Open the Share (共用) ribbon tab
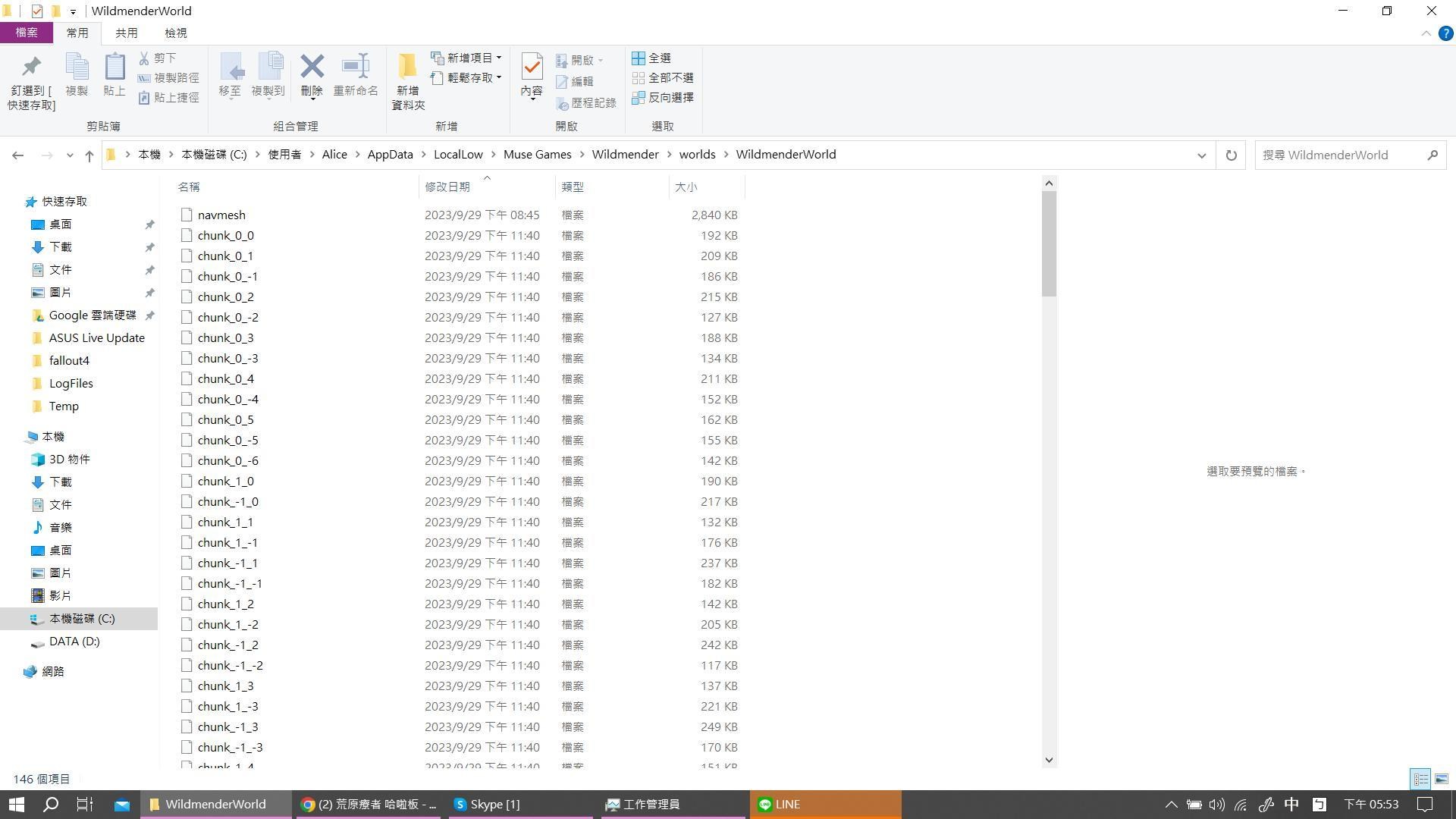The height and width of the screenshot is (819, 1456). [x=126, y=33]
